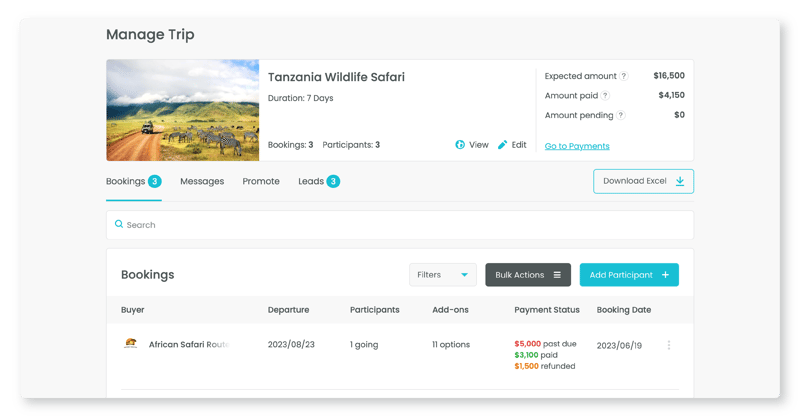Open the three-dot menu for African Safari booking
Viewport: 800px width, 417px height.
pos(669,345)
